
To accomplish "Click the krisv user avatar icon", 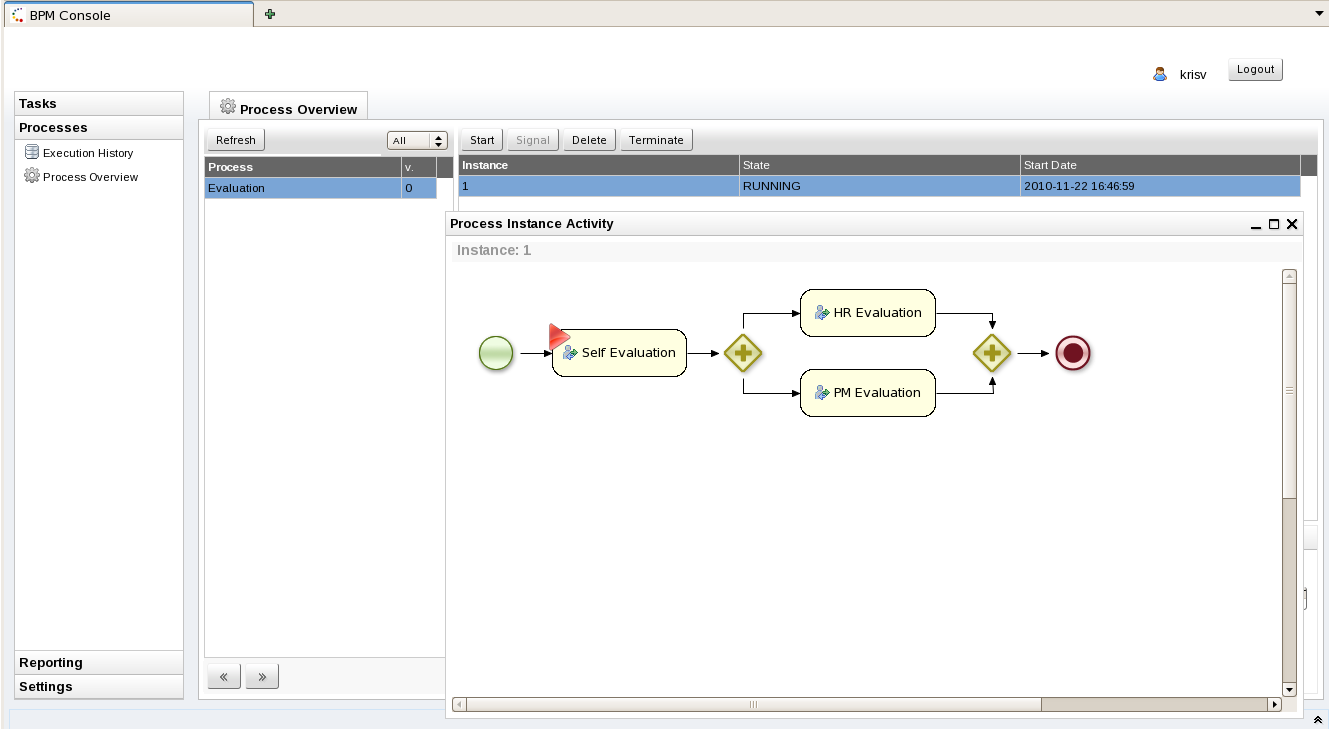I will pos(1160,74).
